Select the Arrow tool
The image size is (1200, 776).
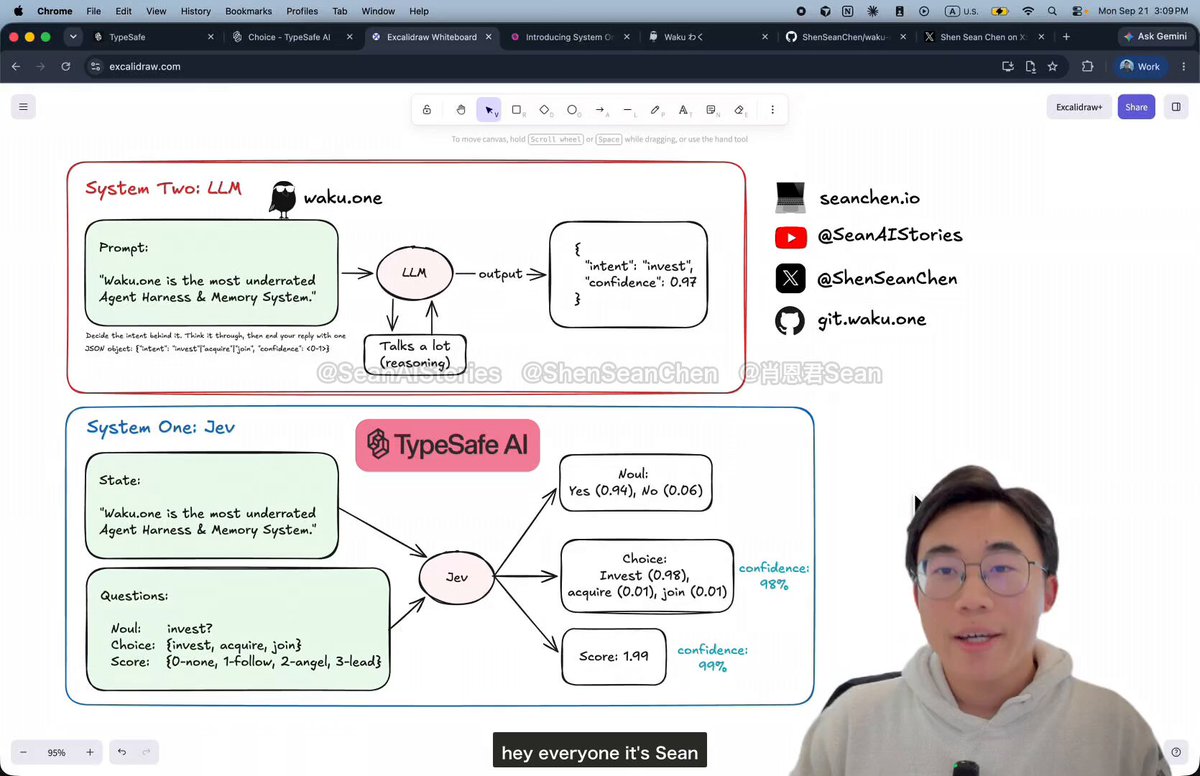601,110
